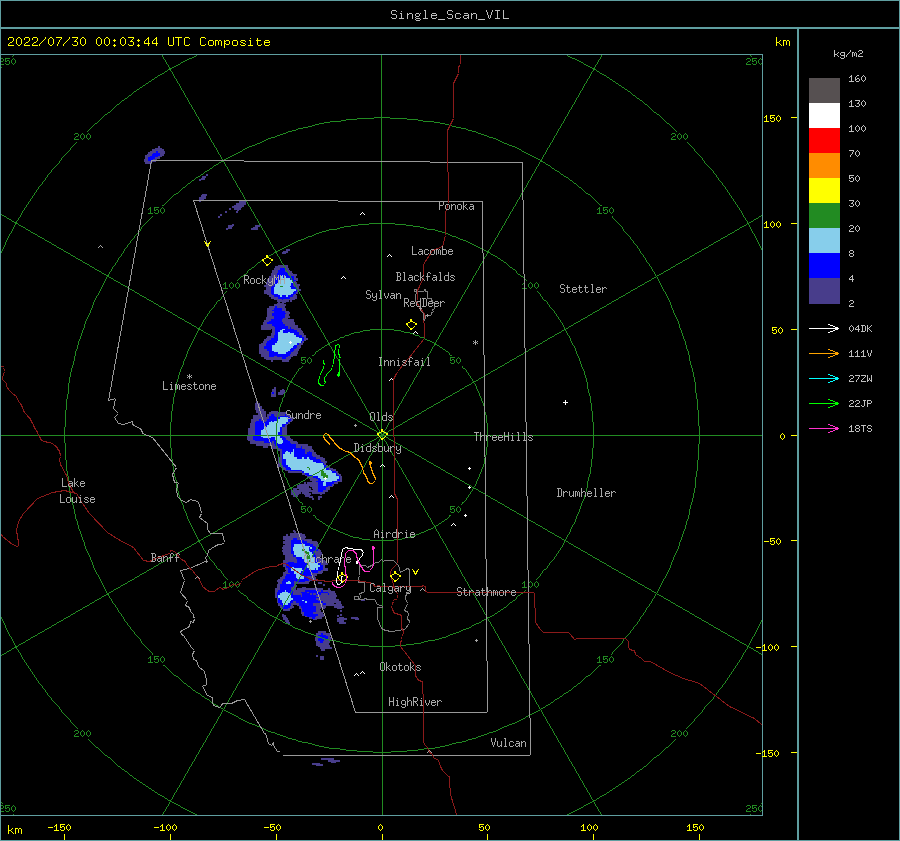
Task: Click the red 70-100 legend swatch
Action: pos(824,141)
